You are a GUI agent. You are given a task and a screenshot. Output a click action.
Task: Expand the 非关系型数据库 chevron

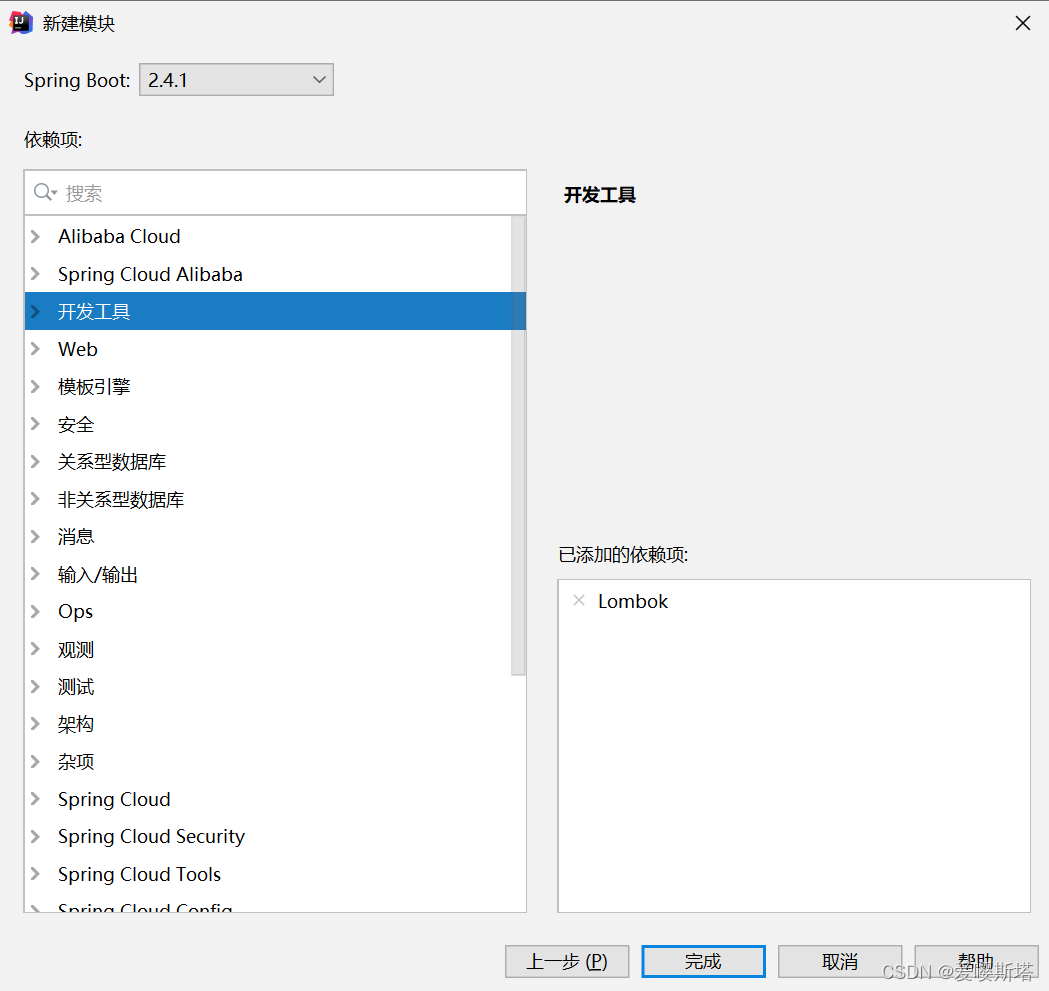[x=35, y=499]
